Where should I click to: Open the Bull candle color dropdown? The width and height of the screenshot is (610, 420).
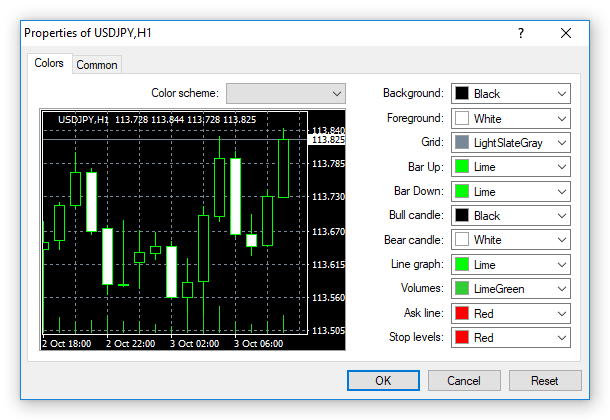coord(511,215)
